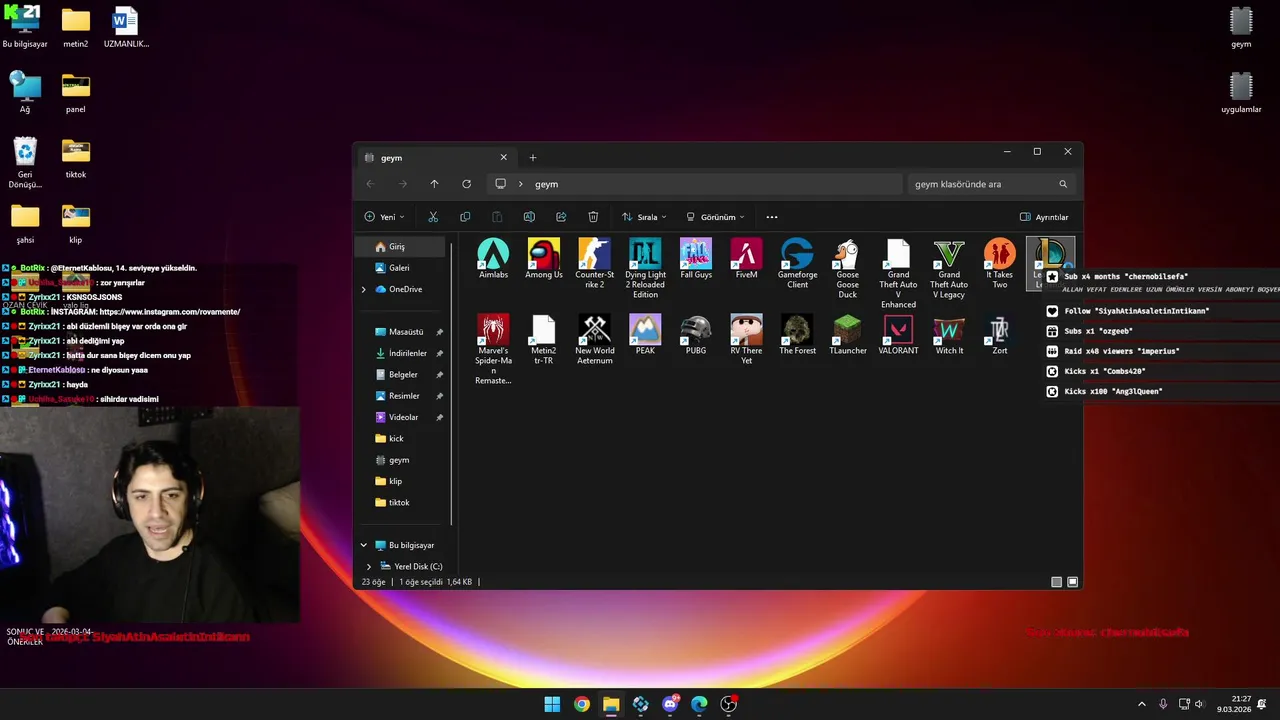Collapse the Bu bilgisayar tree node
Viewport: 1280px width, 720px height.
363,545
